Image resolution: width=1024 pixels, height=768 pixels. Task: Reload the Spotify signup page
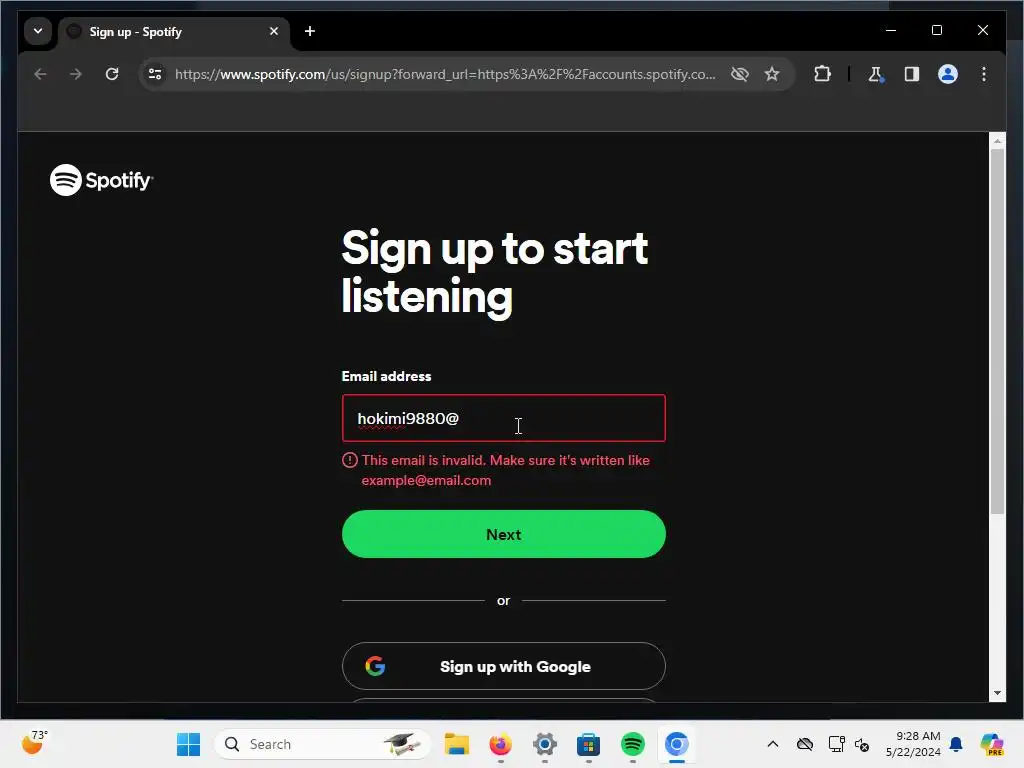tap(112, 74)
